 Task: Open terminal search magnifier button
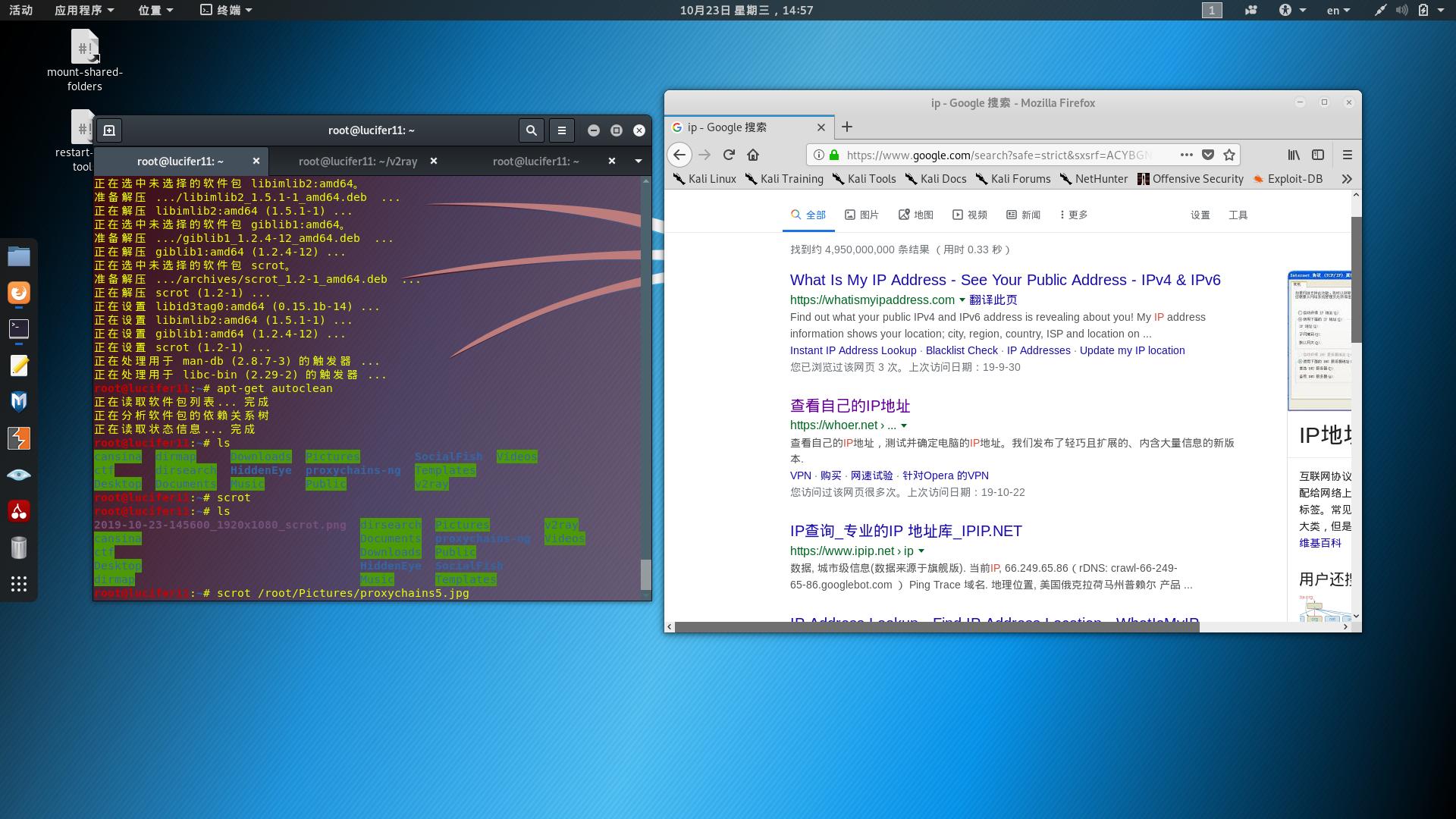532,130
